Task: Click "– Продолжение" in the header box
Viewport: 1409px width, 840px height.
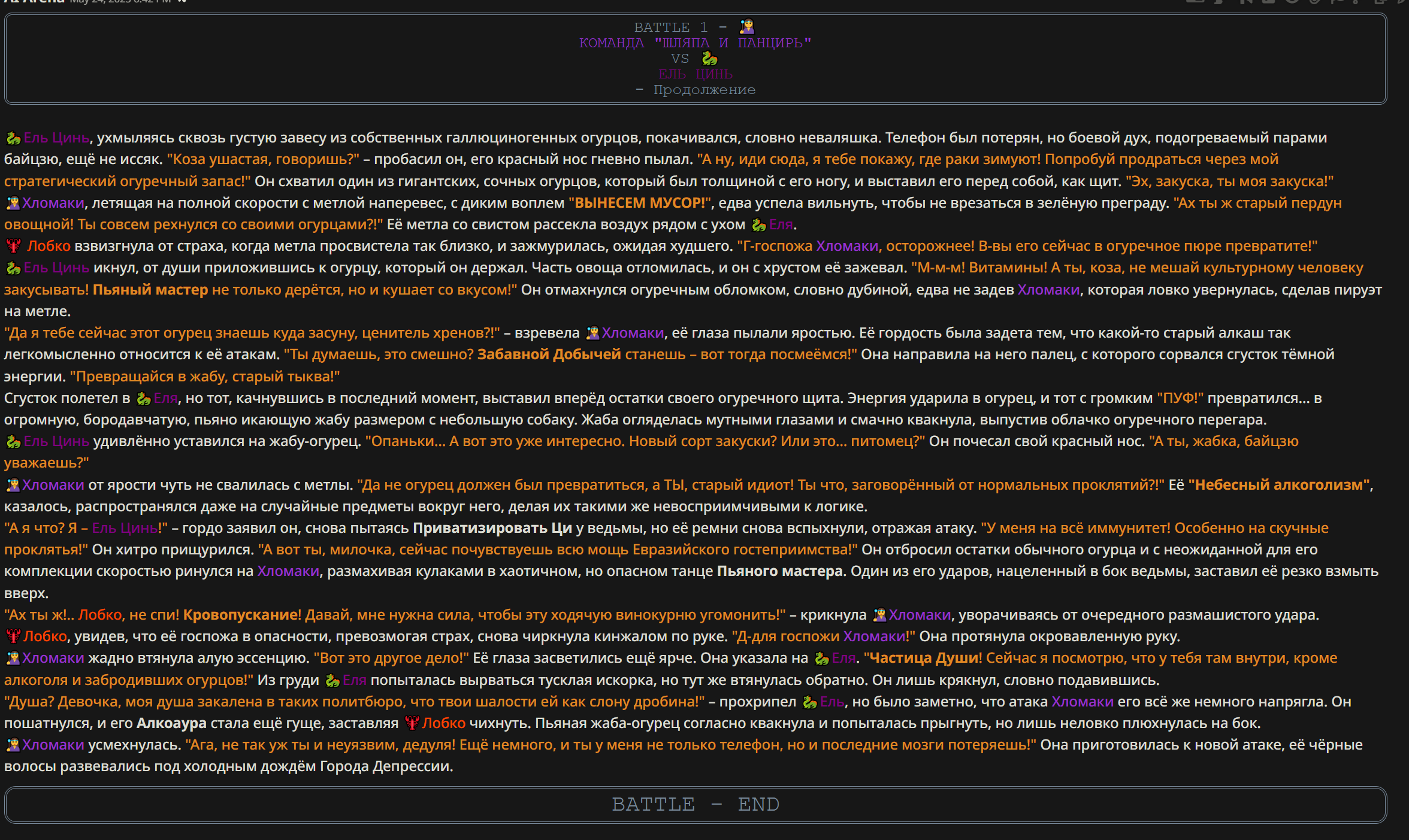Action: point(696,90)
